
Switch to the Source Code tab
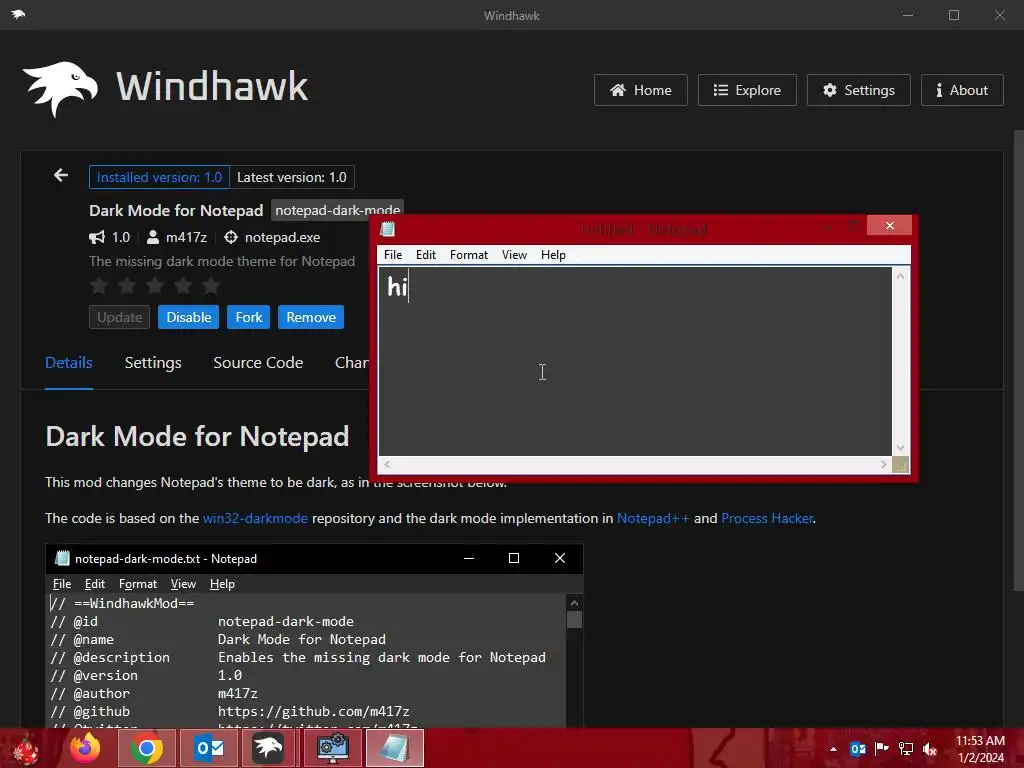pos(258,362)
